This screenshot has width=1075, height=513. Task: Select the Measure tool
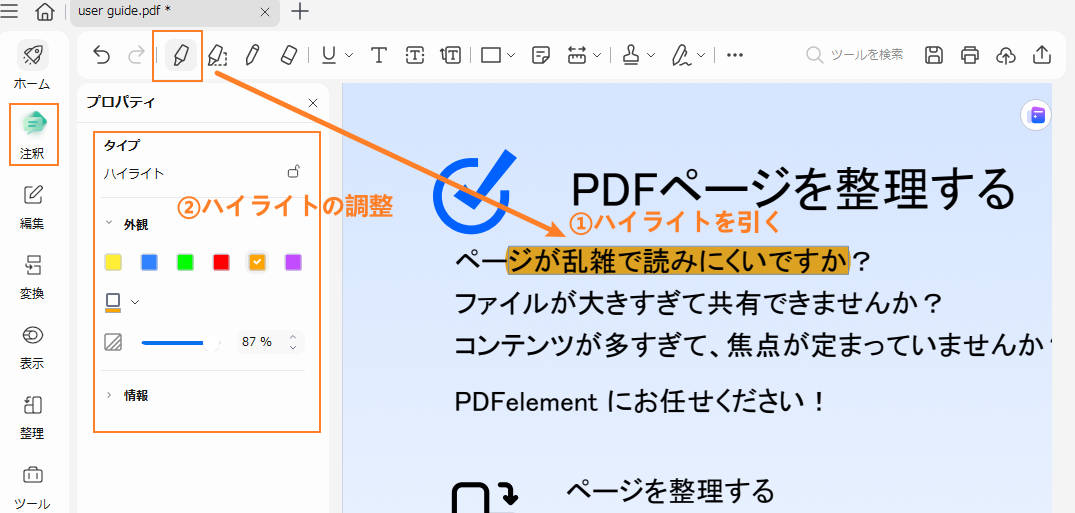(577, 55)
